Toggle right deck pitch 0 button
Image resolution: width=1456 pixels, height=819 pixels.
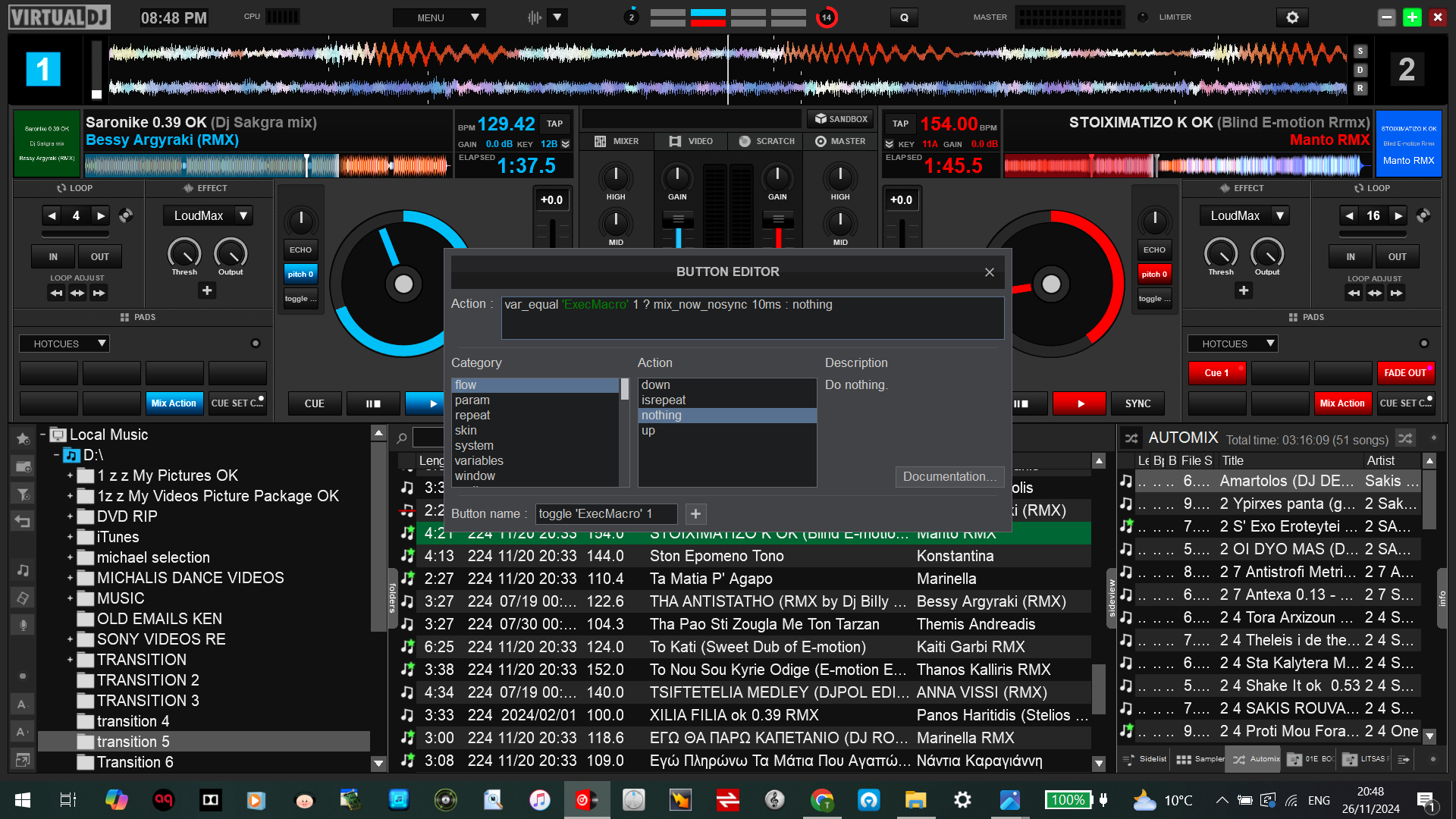point(1154,275)
